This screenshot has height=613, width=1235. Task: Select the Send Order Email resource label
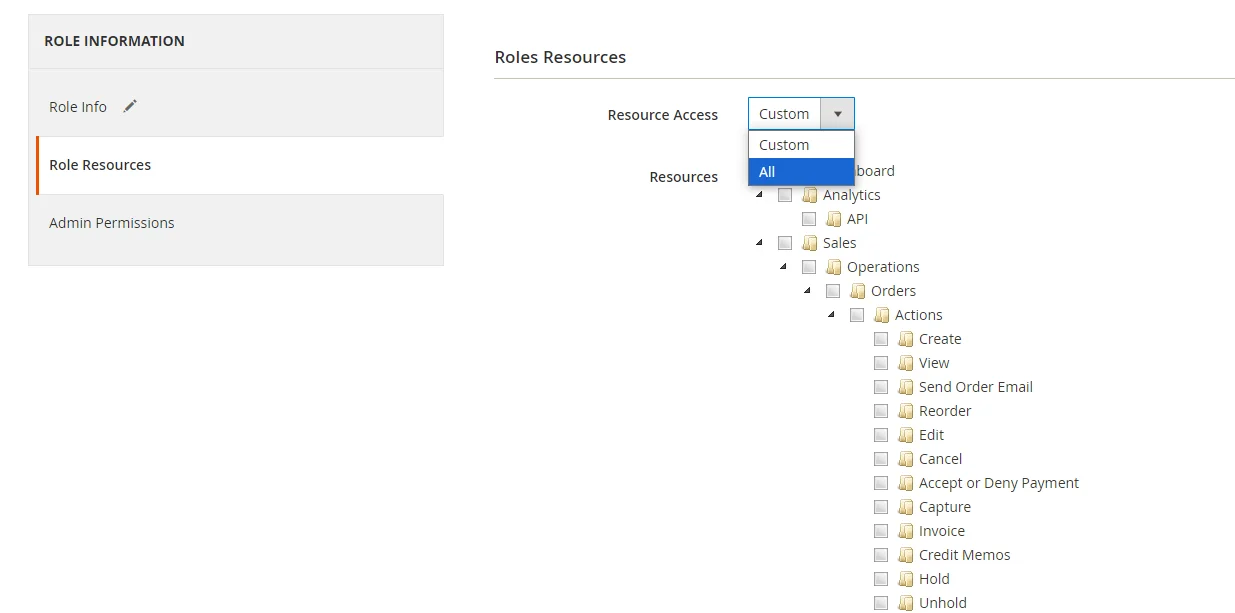975,387
